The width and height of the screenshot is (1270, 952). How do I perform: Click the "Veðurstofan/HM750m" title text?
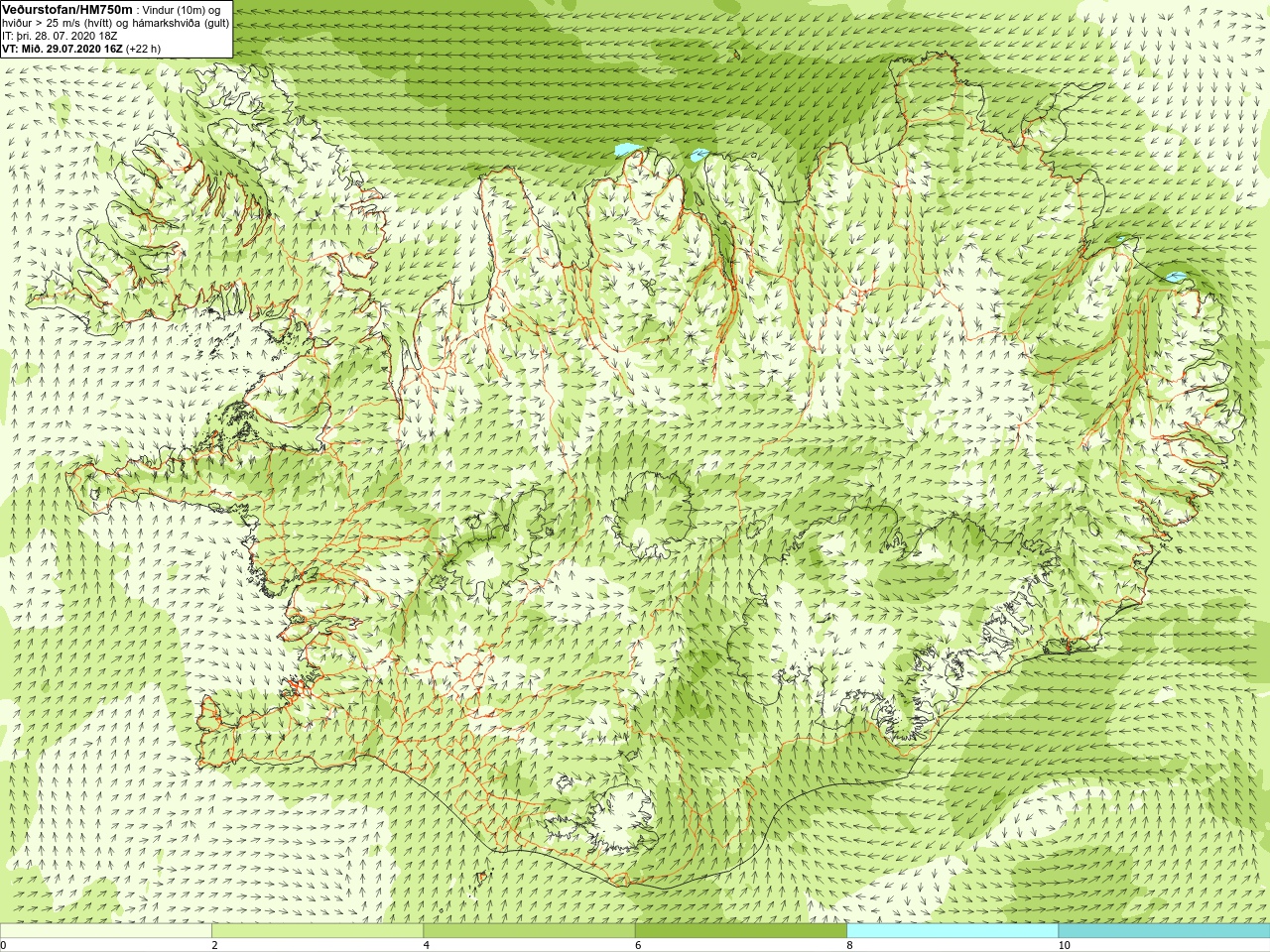coord(68,9)
